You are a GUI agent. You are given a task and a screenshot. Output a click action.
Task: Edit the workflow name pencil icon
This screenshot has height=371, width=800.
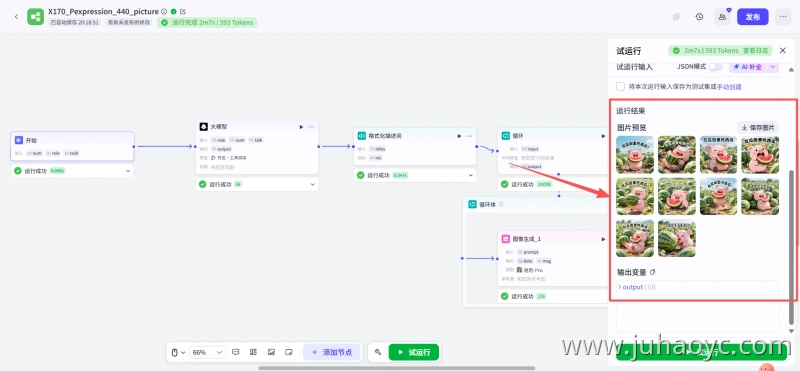tap(183, 11)
